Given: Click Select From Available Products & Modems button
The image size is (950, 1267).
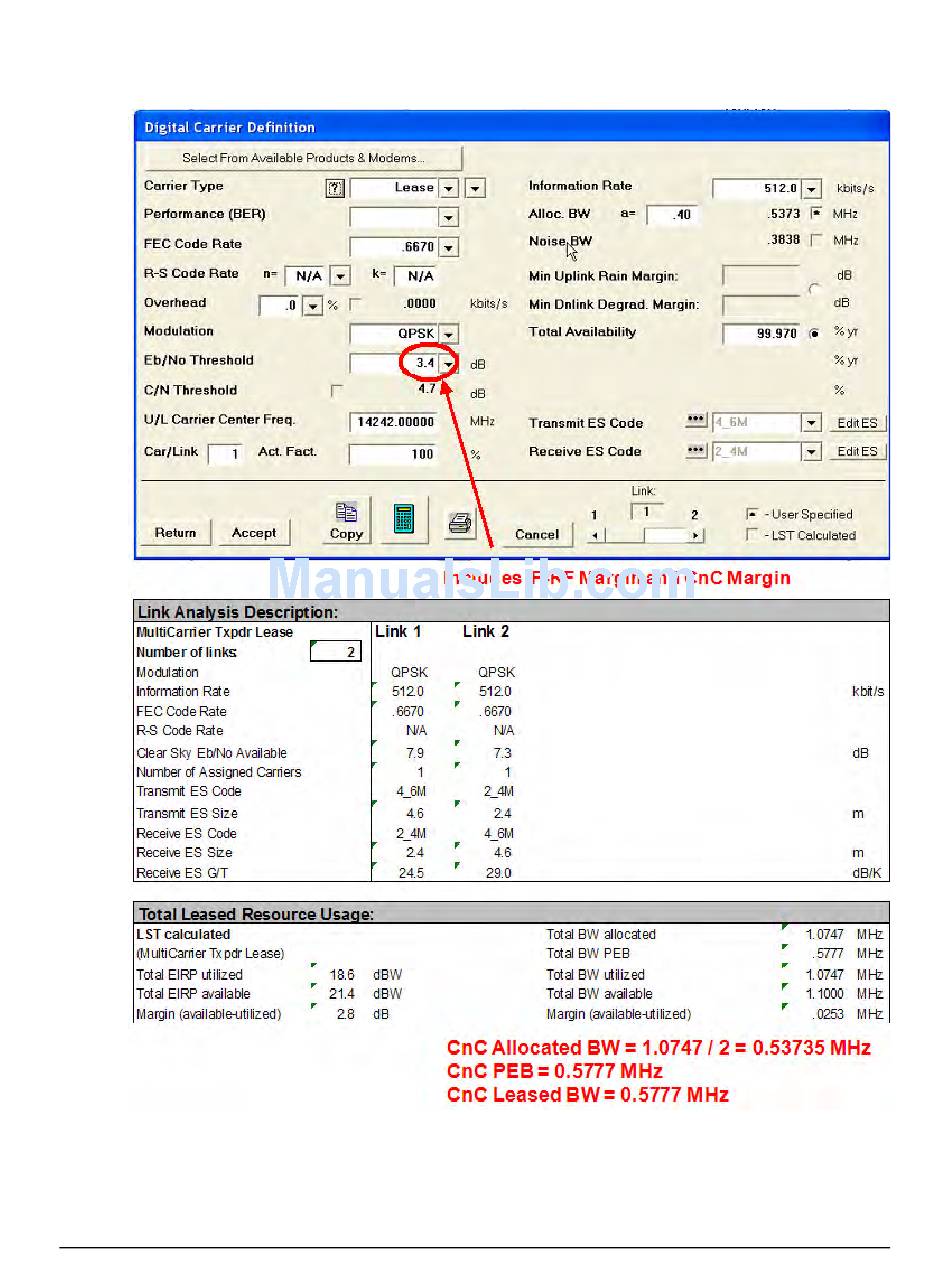Looking at the screenshot, I should [x=303, y=158].
